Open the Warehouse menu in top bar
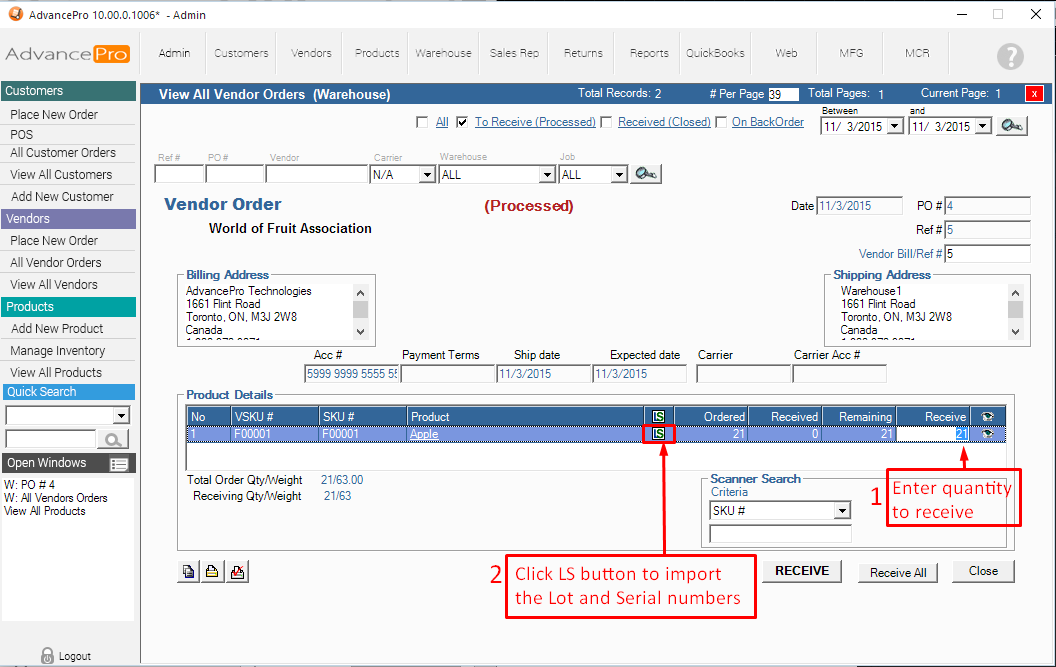 pos(443,53)
